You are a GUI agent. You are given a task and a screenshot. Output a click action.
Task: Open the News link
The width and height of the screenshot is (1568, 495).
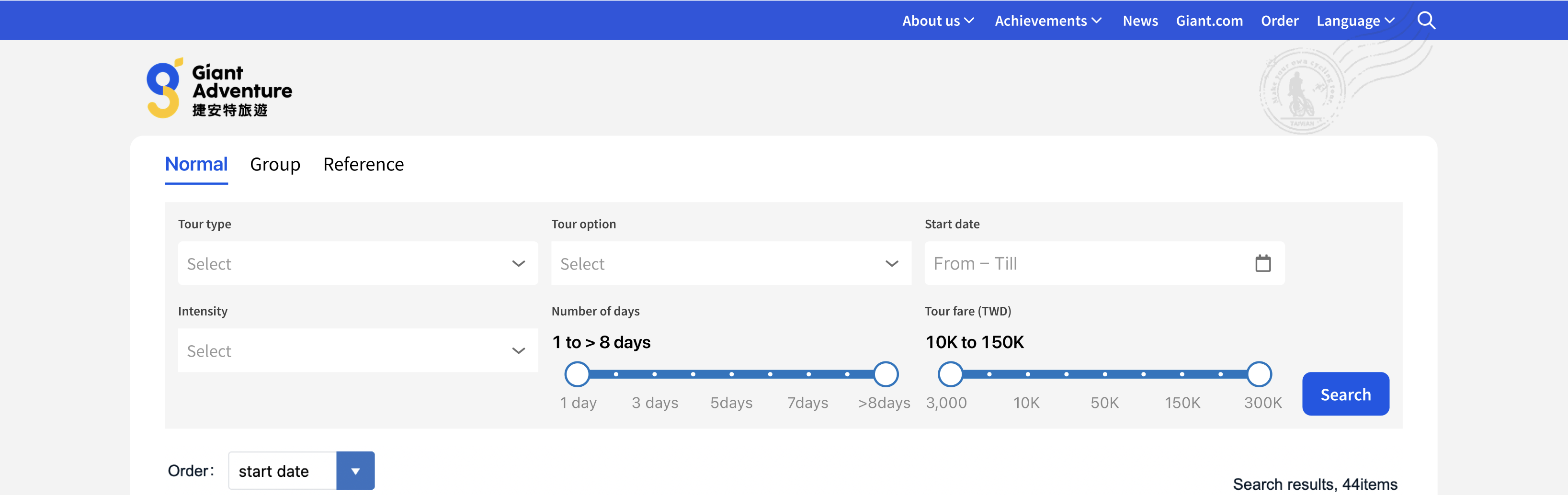pyautogui.click(x=1140, y=21)
